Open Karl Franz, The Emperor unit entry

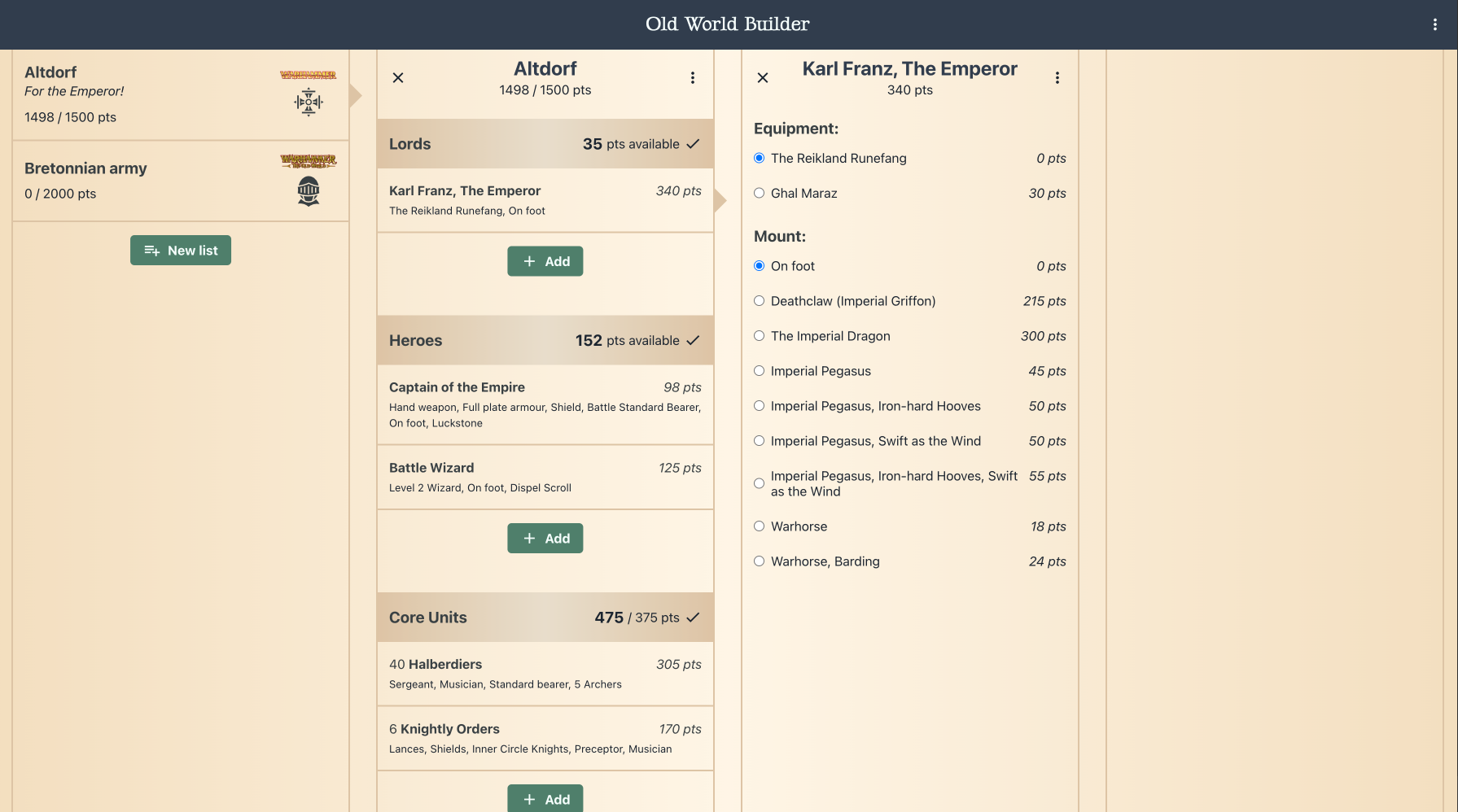545,200
